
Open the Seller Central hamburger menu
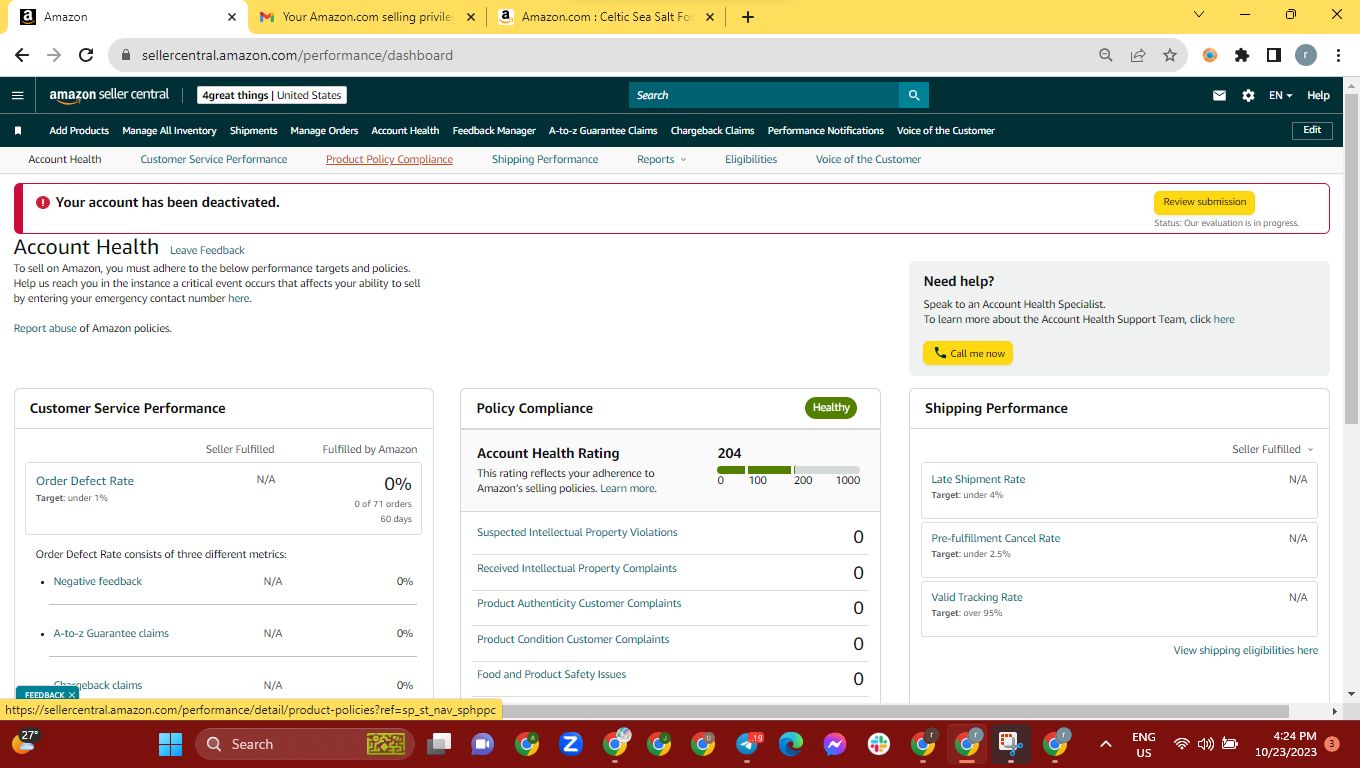pos(17,96)
